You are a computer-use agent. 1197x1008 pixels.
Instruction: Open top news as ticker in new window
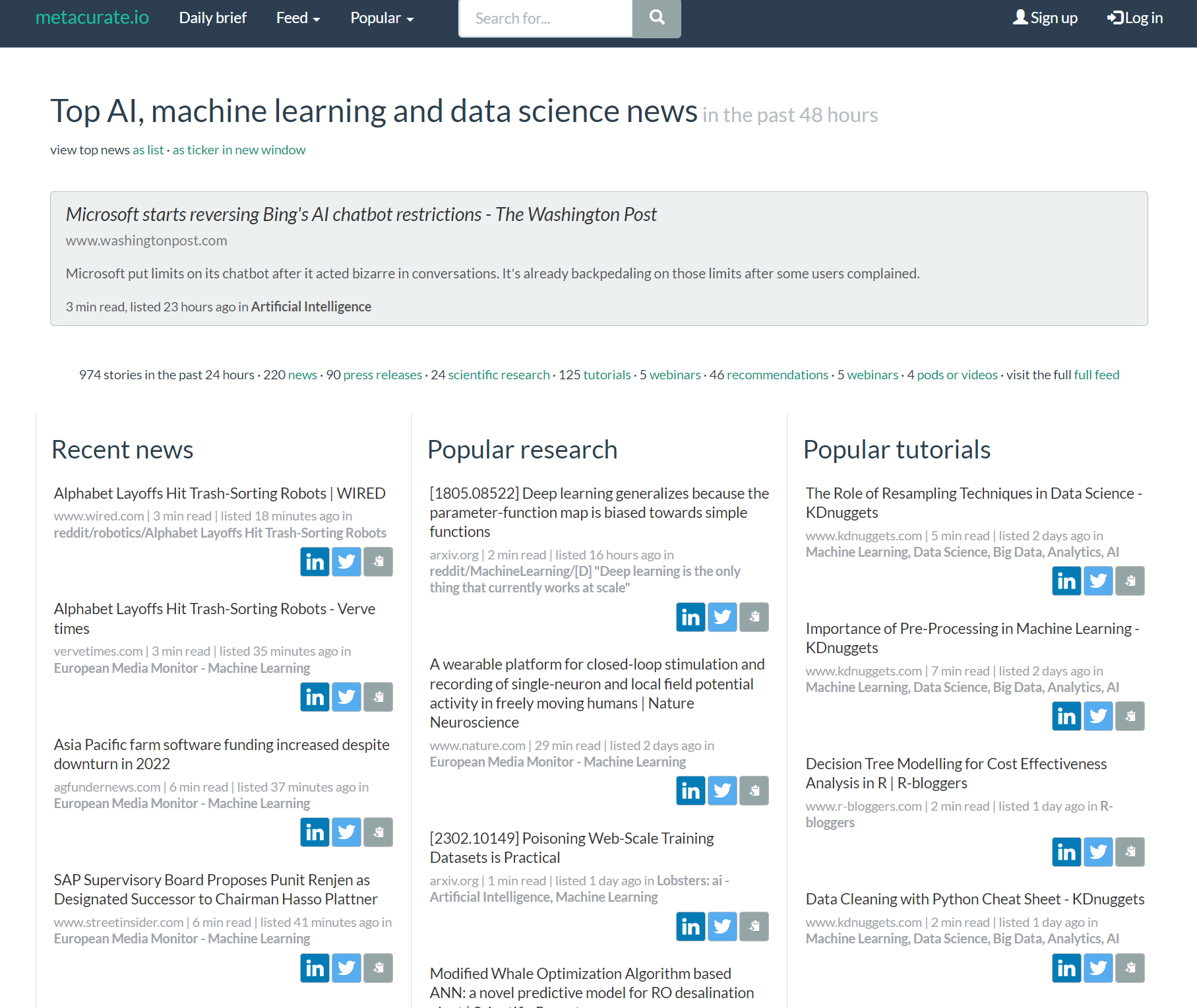tap(239, 150)
